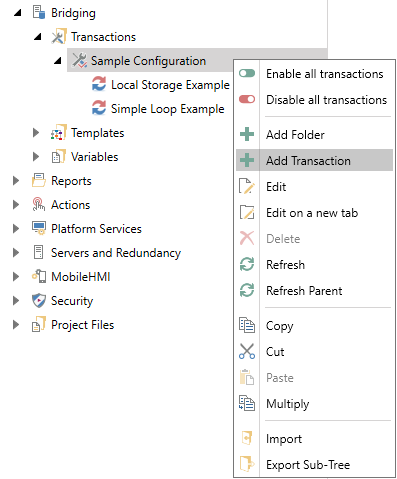
Task: Expand the Platform Services node
Action: point(16,229)
